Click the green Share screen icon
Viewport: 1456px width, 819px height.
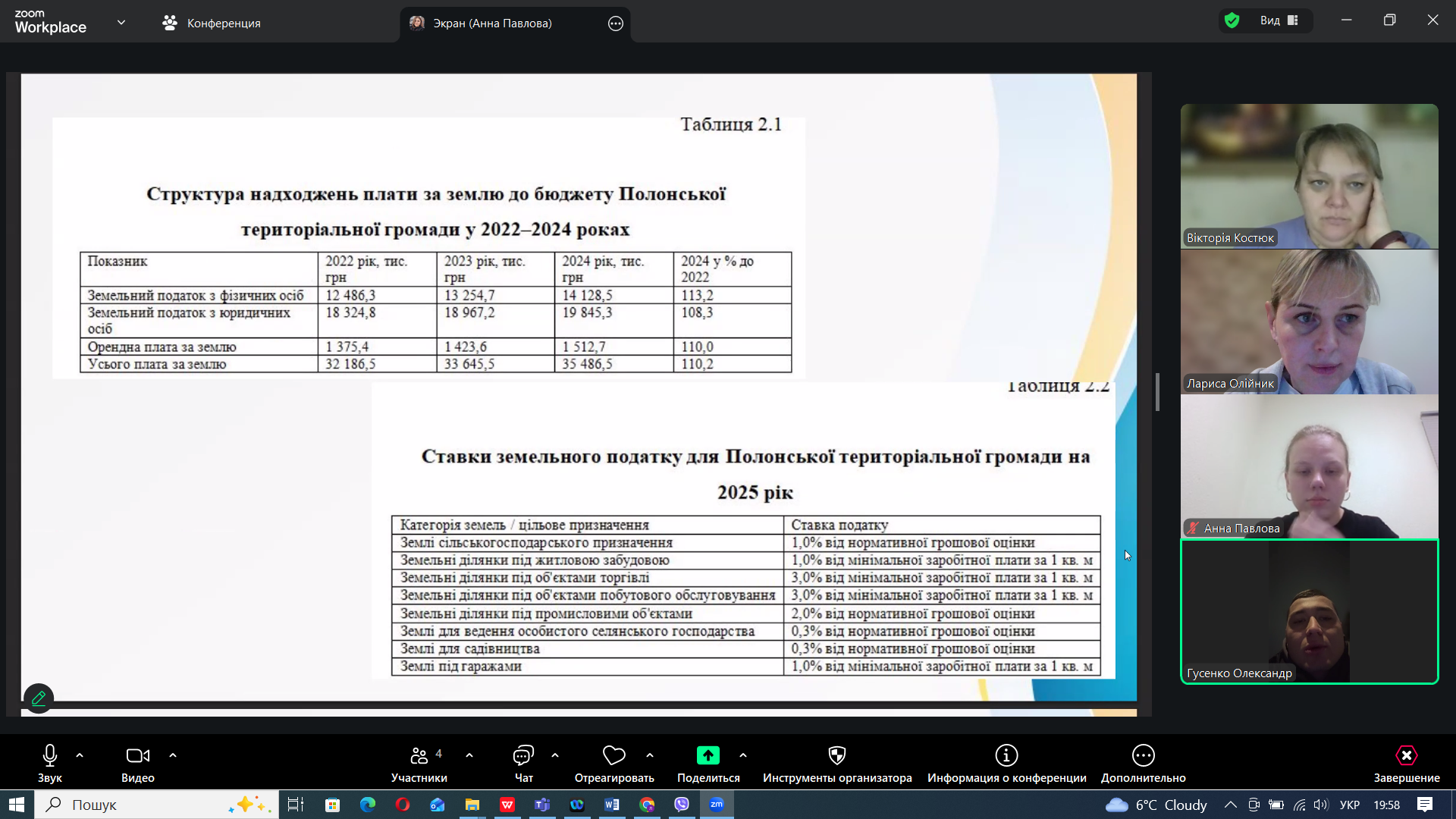708,755
